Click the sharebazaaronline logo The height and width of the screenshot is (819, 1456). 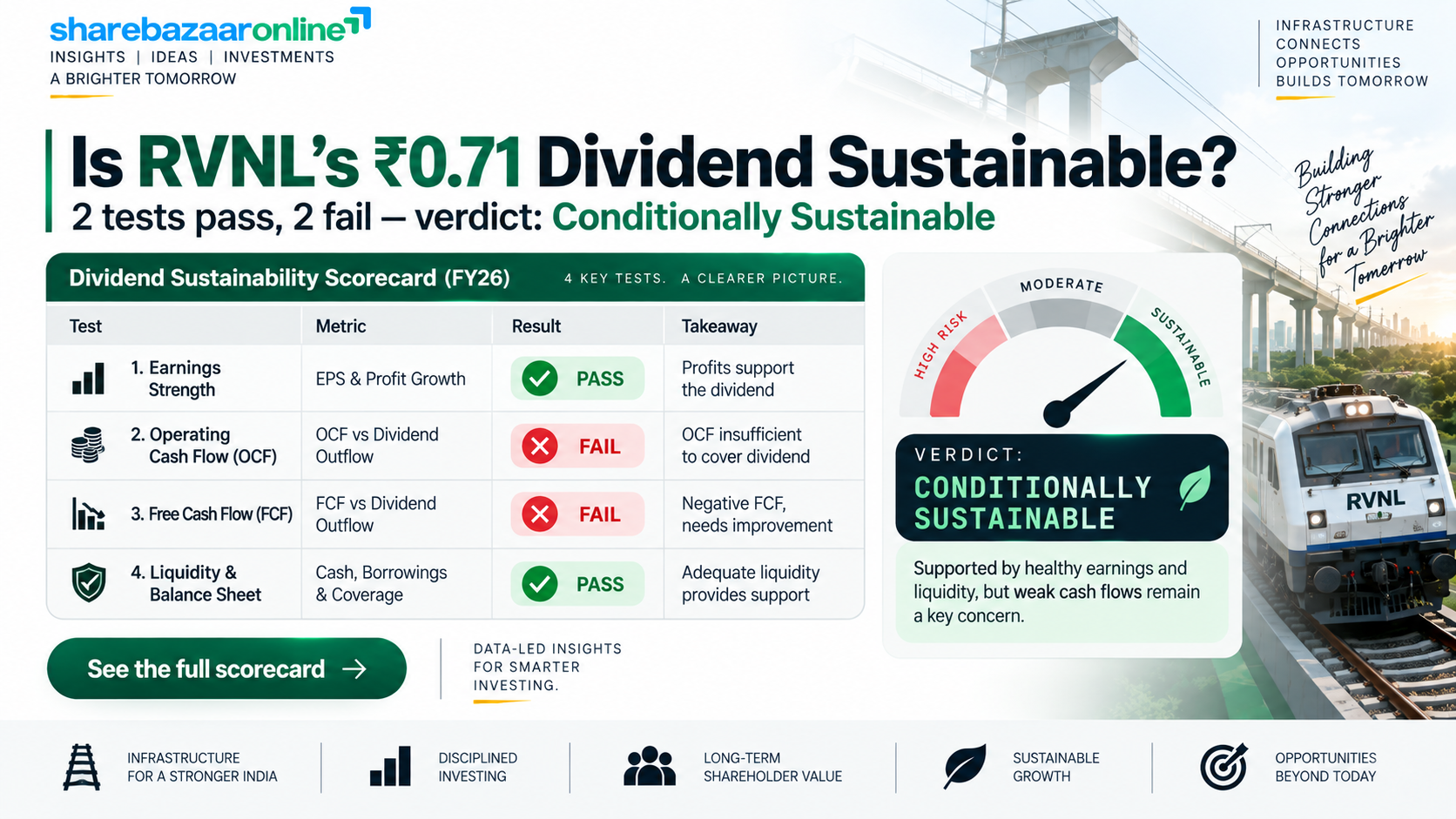pos(210,26)
